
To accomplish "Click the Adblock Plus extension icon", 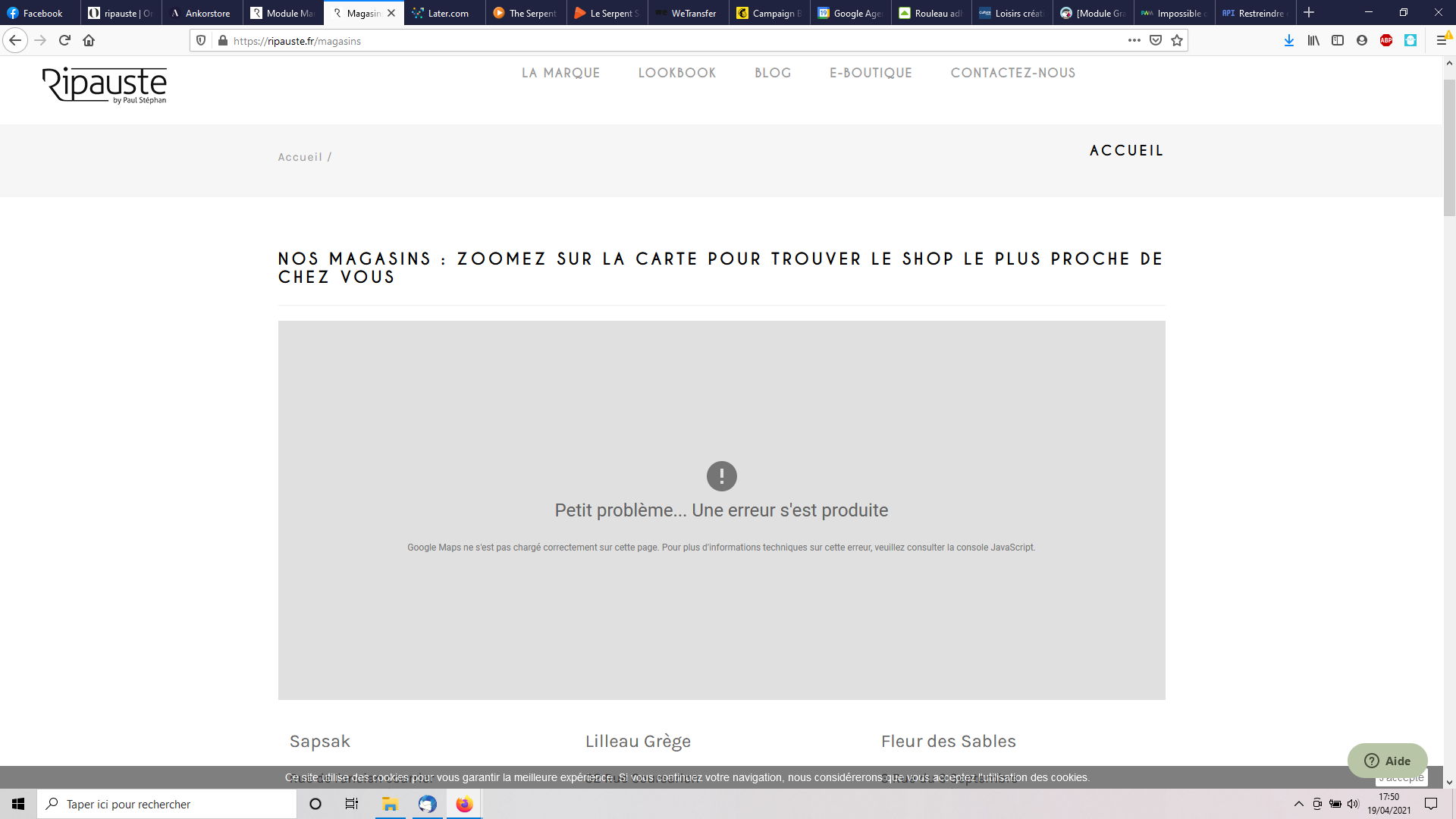I will (x=1386, y=41).
